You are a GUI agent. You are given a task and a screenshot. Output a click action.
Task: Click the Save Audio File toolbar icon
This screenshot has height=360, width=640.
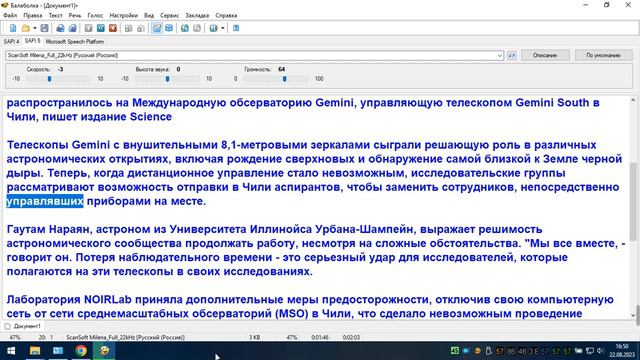60,28
